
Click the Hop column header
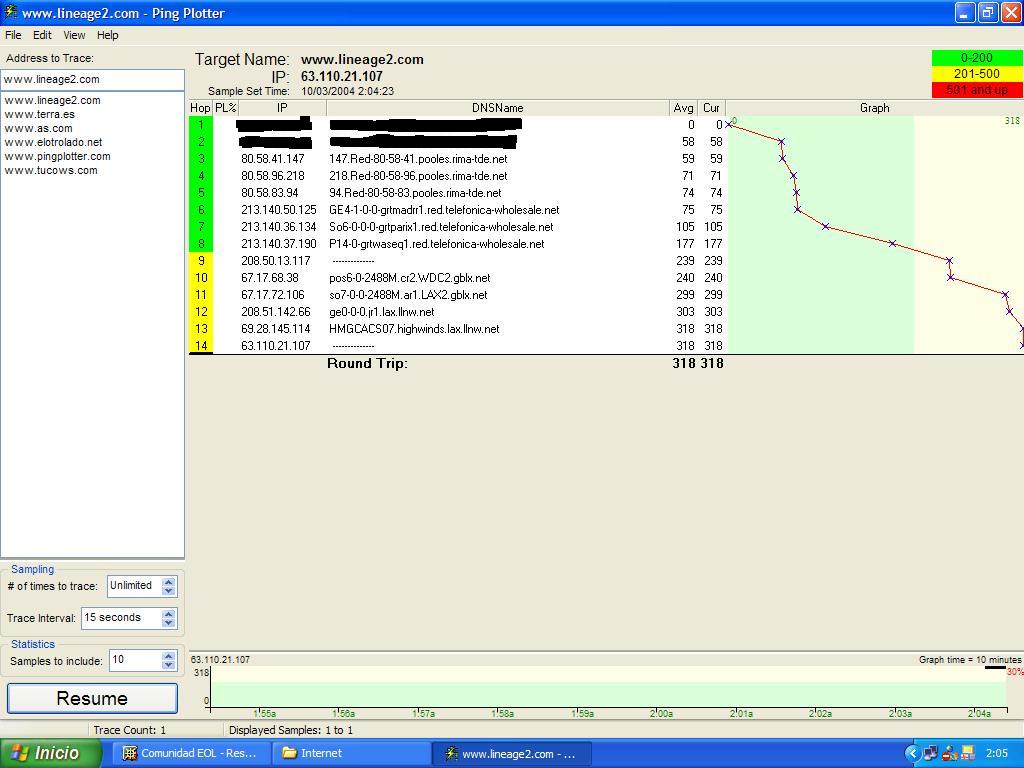[x=200, y=108]
